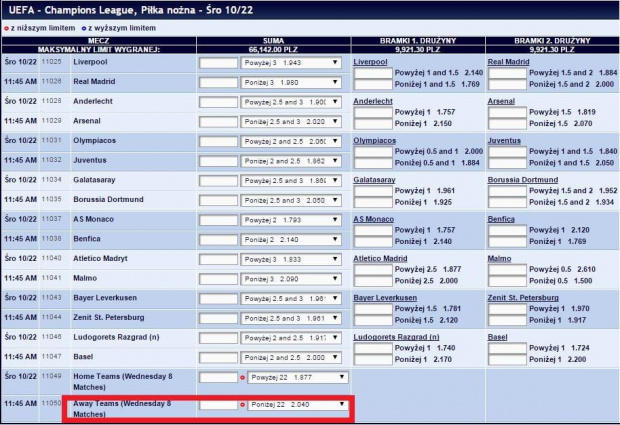Click Away Teams total stake input field

(218, 404)
